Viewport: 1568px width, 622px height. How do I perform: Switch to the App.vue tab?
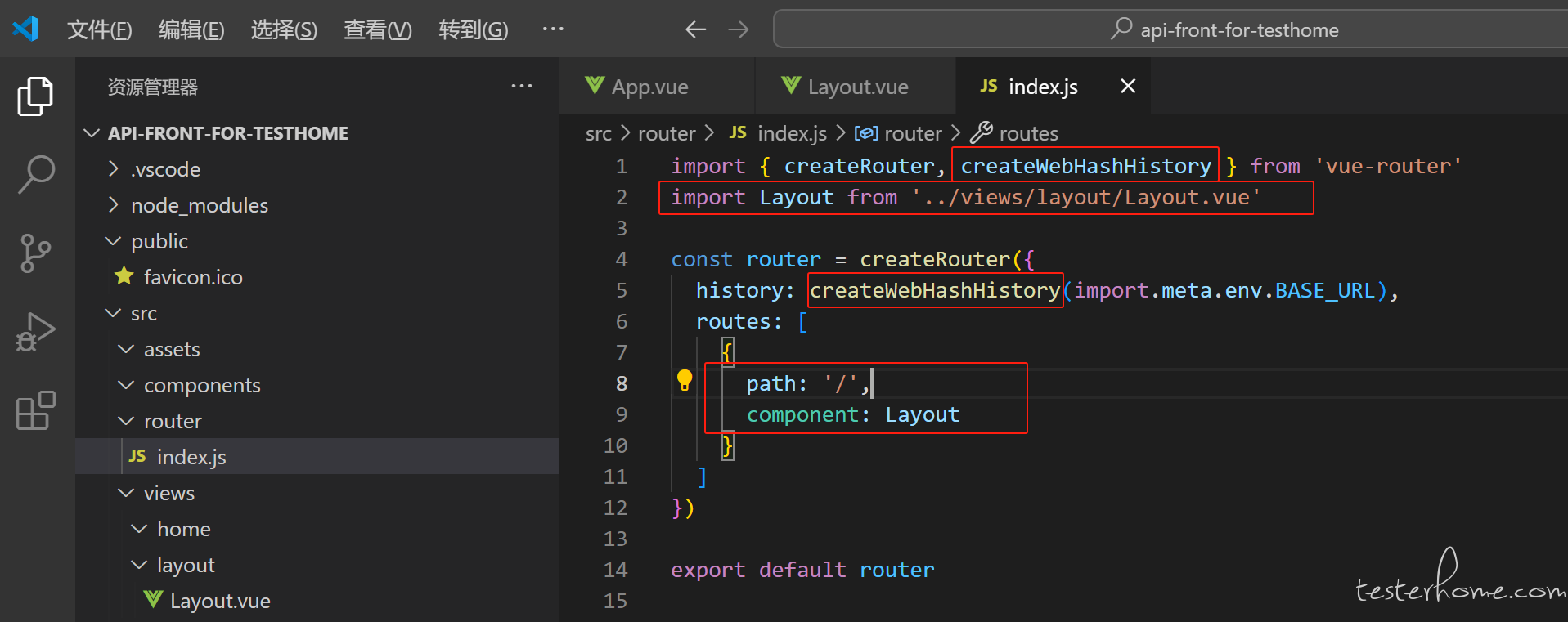tap(656, 86)
